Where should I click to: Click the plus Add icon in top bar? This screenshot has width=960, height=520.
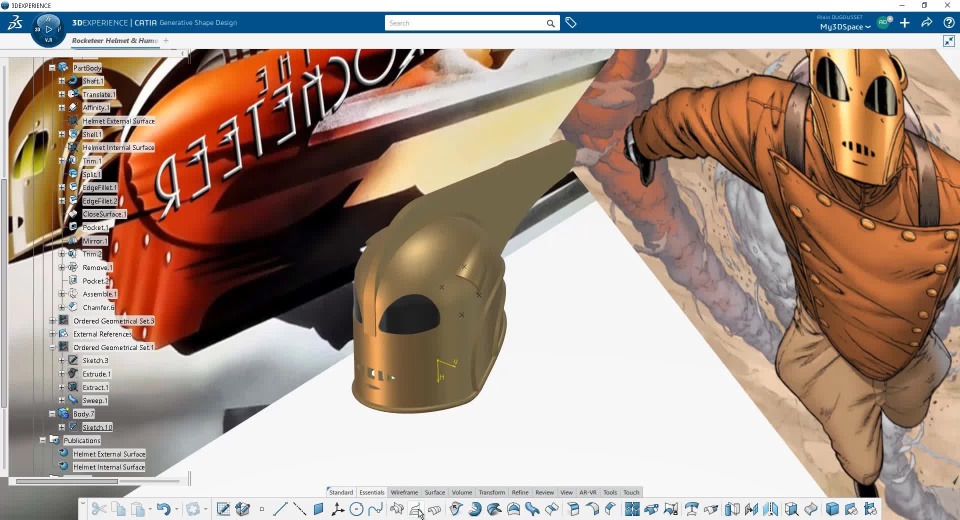905,23
